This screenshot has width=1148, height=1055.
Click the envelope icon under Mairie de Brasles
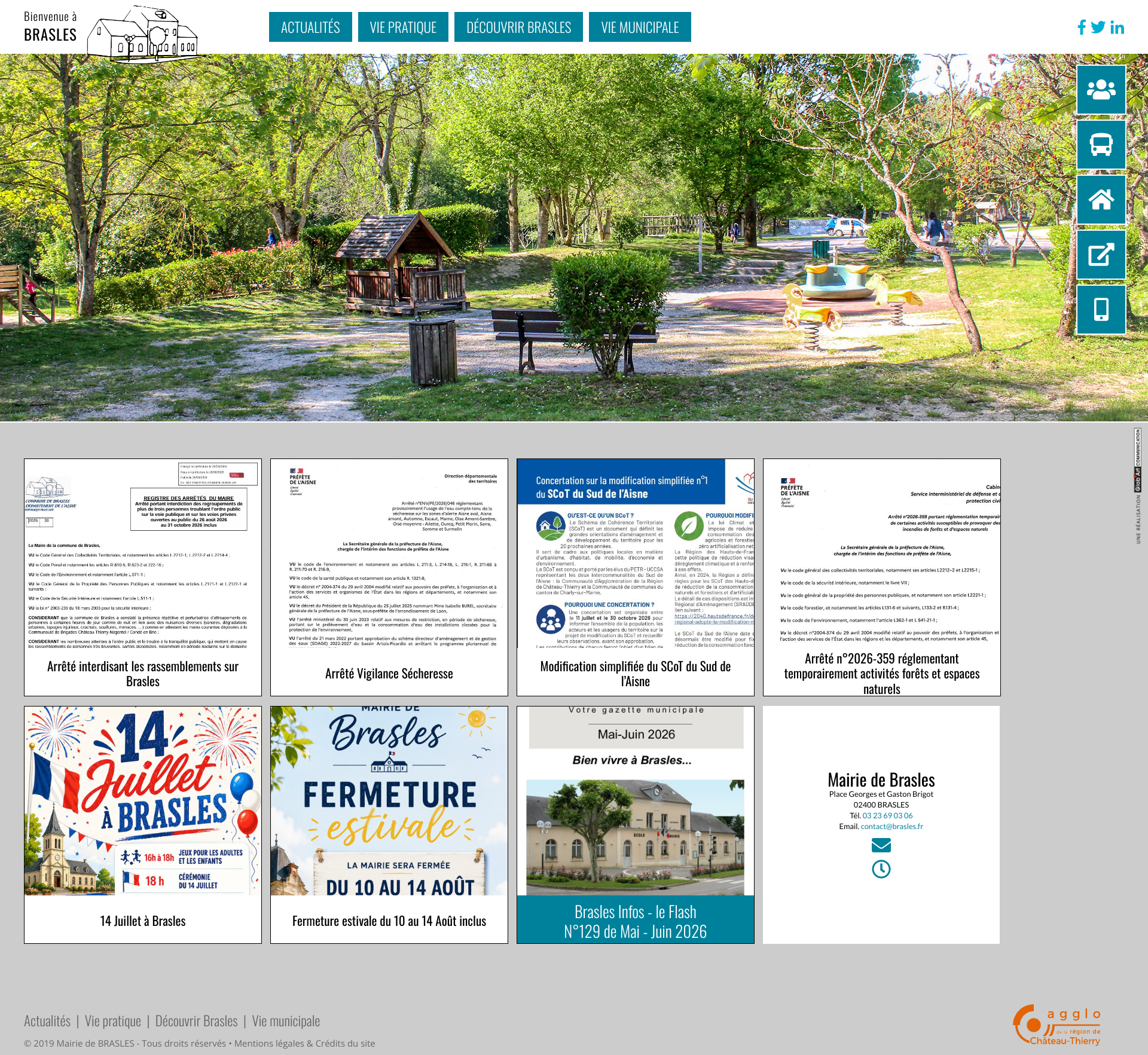coord(881,845)
